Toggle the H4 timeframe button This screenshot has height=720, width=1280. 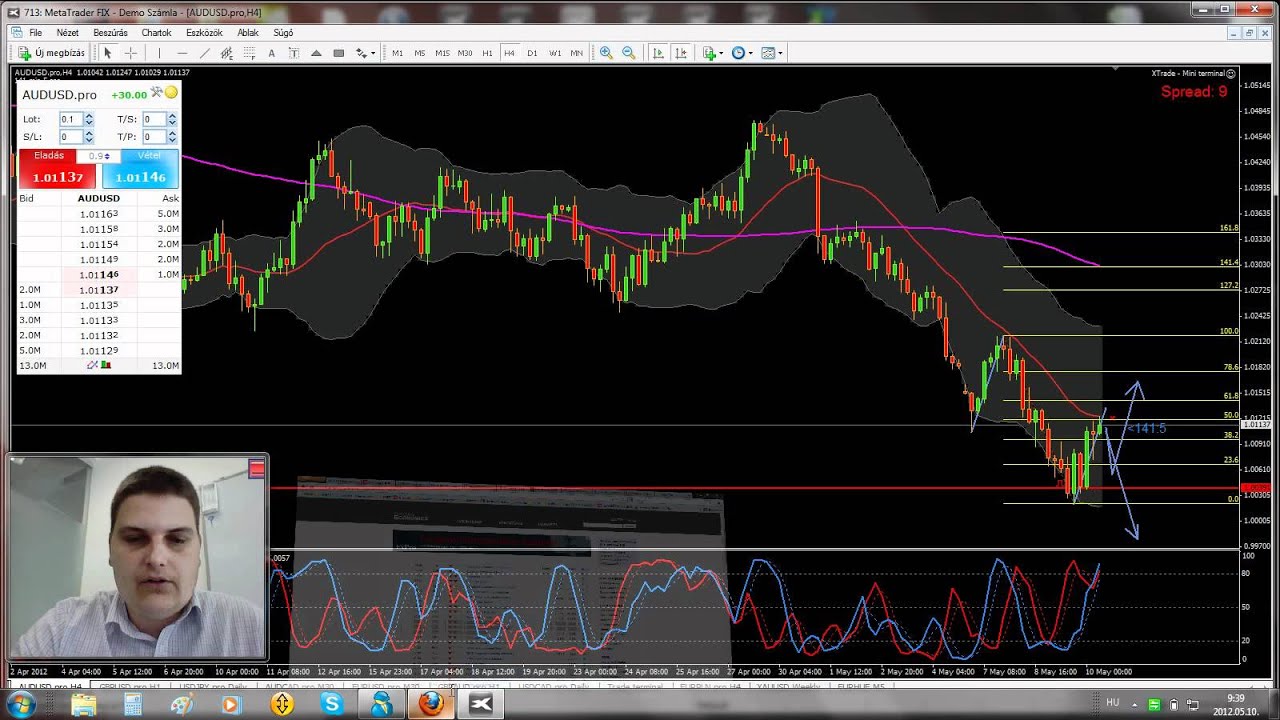(510, 53)
